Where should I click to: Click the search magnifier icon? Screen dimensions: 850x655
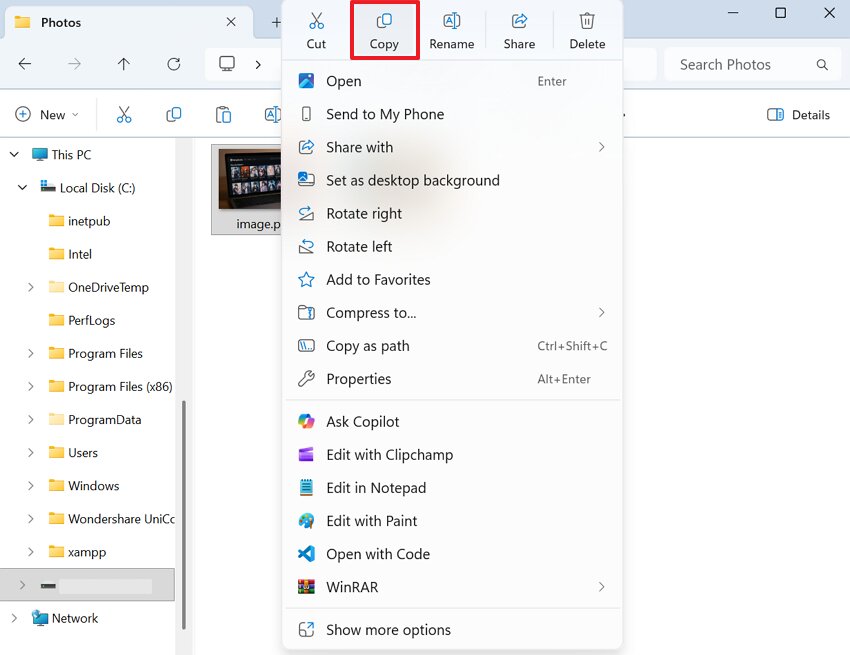coord(822,65)
